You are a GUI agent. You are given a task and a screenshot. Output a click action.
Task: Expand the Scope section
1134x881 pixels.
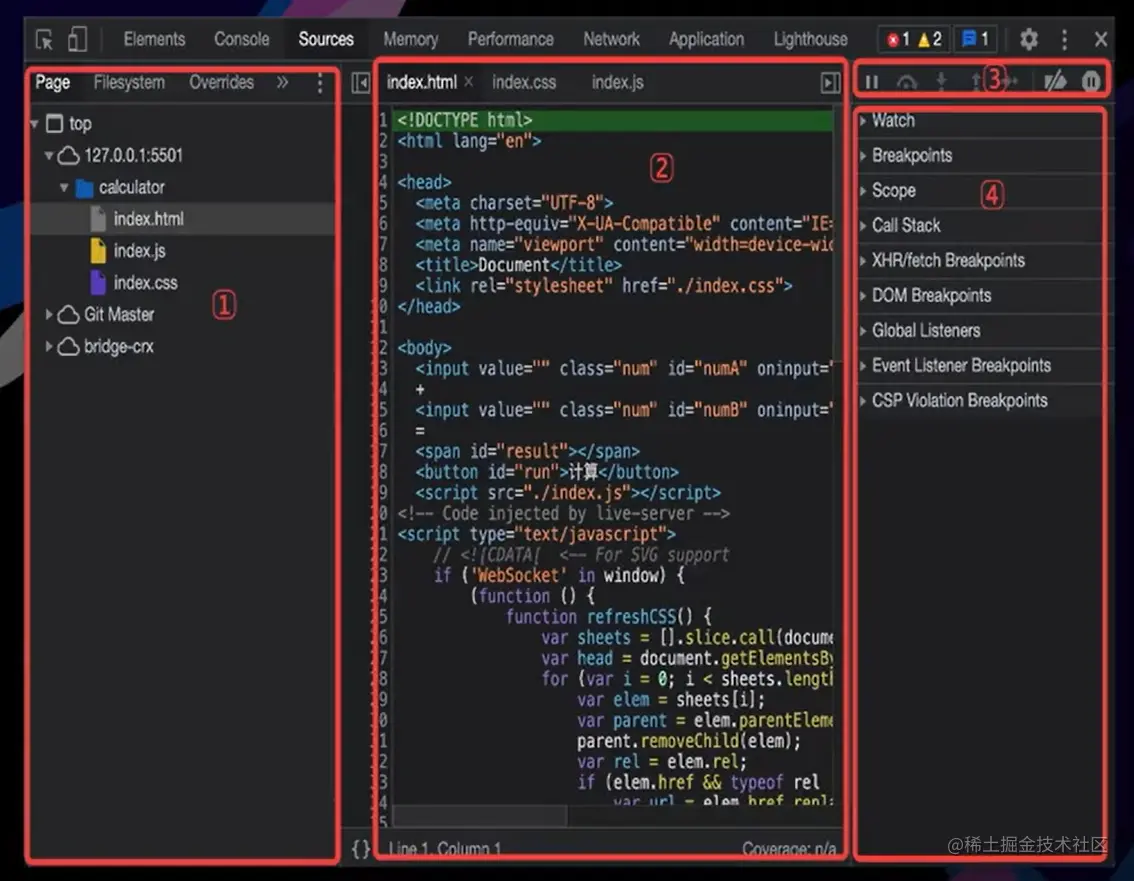click(x=980, y=190)
